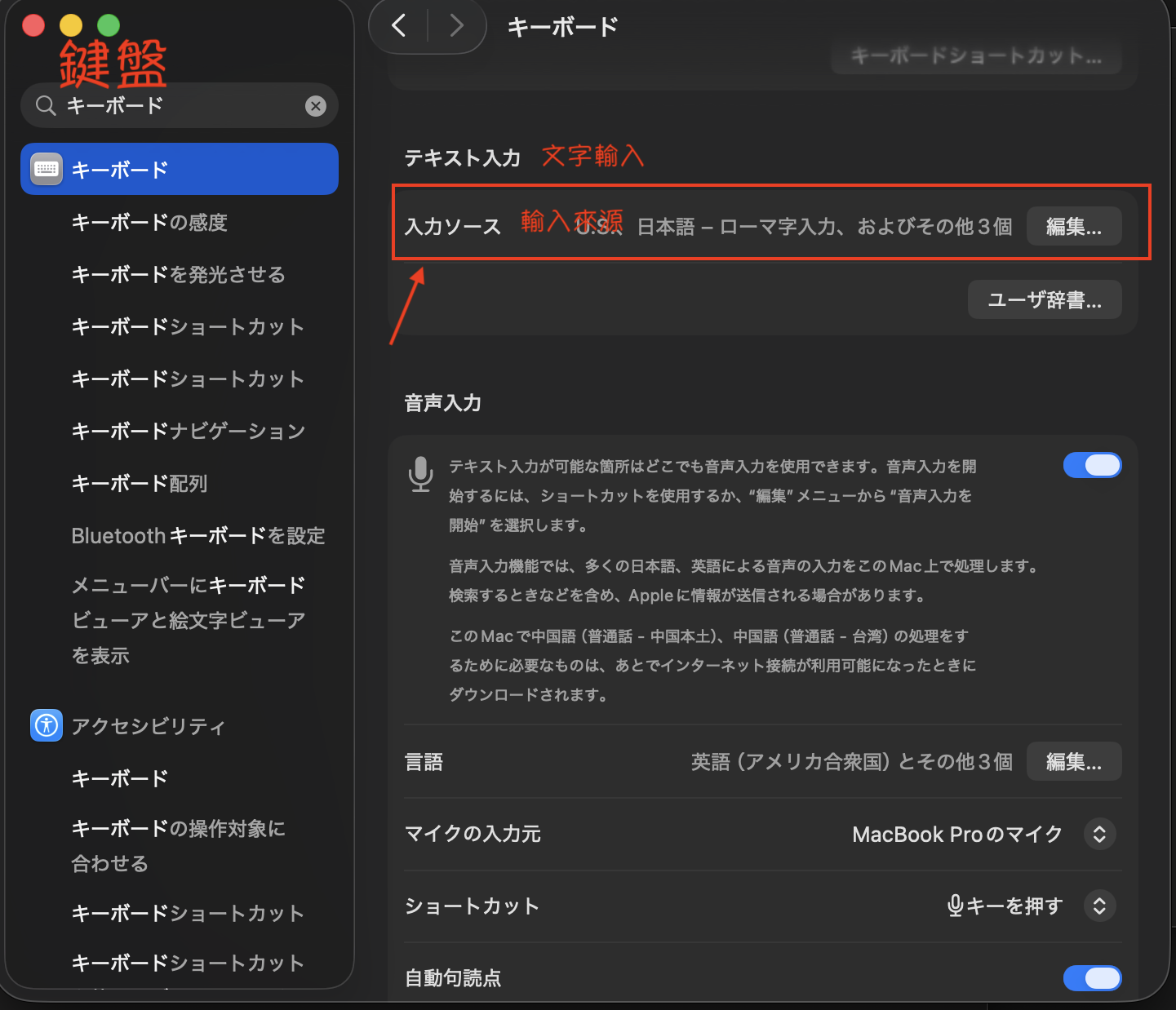This screenshot has width=1176, height=1010.
Task: Select キーボードナビゲーション in the sidebar
Action: (189, 430)
